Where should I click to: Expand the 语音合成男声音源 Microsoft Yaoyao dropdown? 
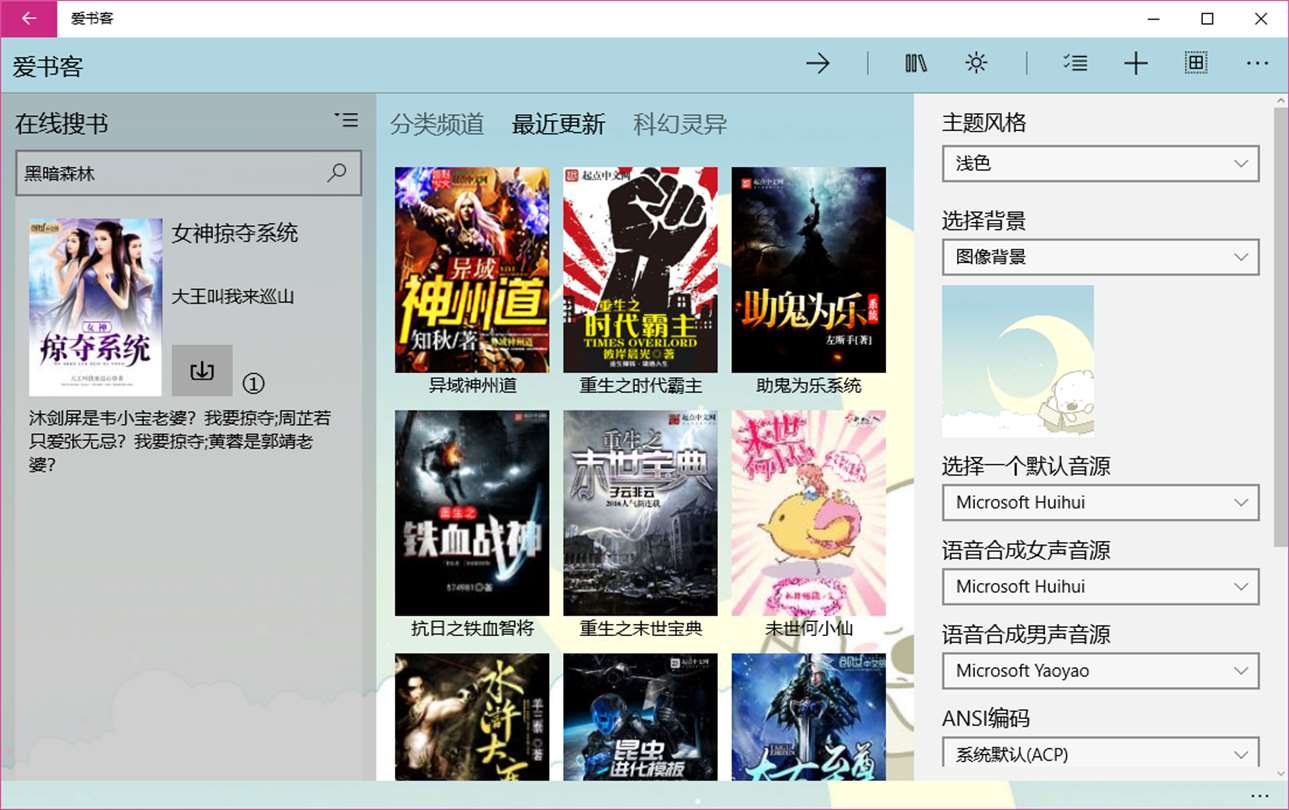1100,670
